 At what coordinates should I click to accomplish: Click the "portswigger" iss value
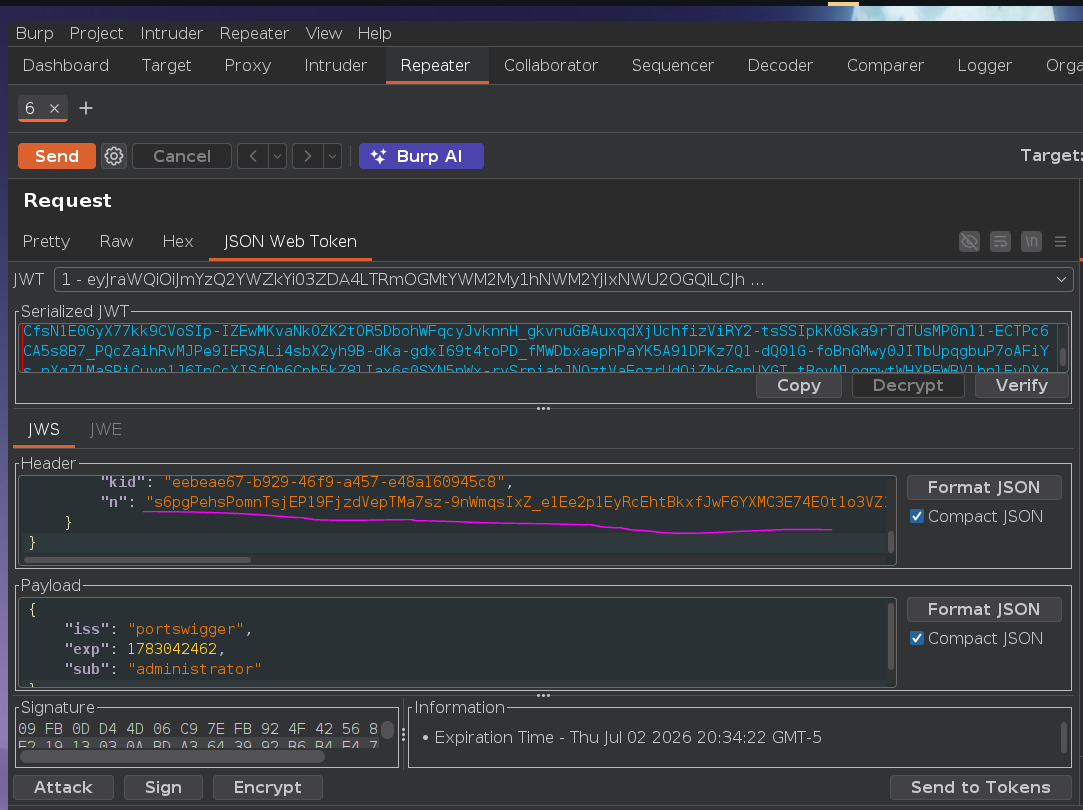pyautogui.click(x=186, y=629)
